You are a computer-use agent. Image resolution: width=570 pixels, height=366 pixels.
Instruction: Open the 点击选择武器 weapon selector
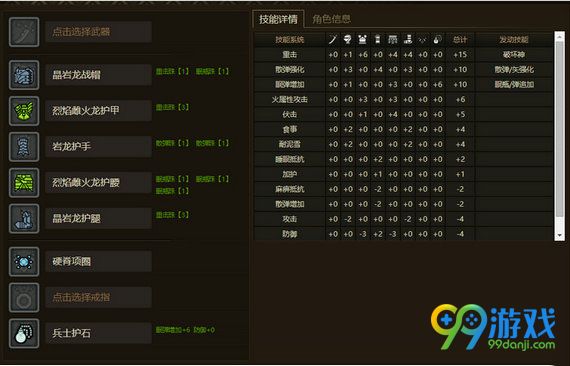point(99,32)
